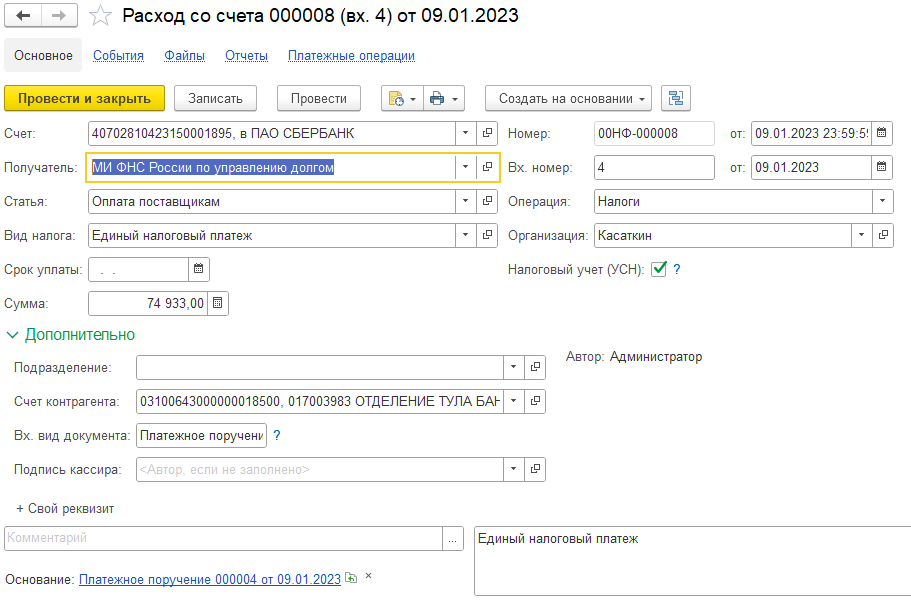911x605 pixels.
Task: Open the Создать на основании dropdown menu
Action: pos(568,99)
